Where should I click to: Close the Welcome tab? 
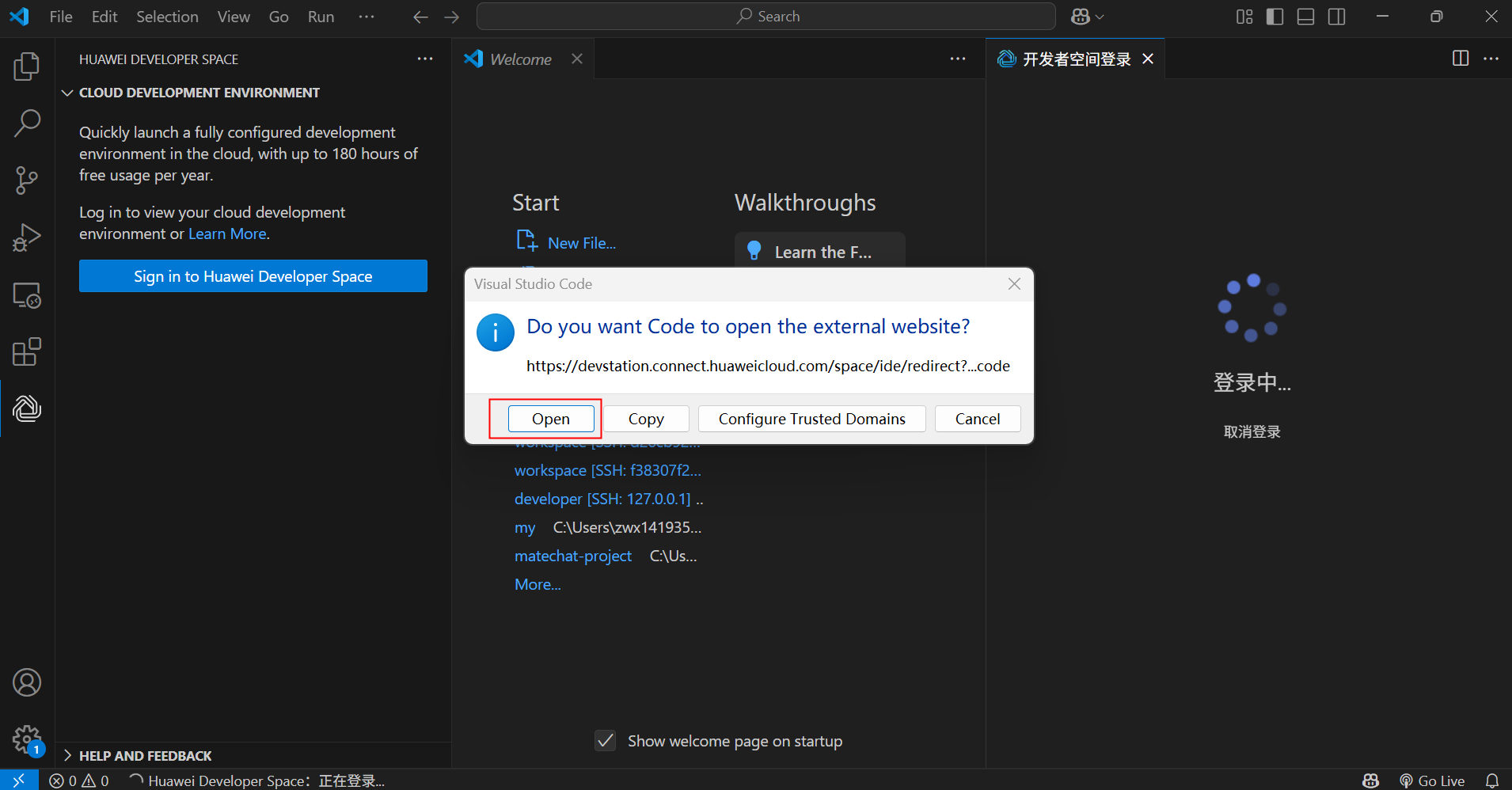click(x=577, y=59)
